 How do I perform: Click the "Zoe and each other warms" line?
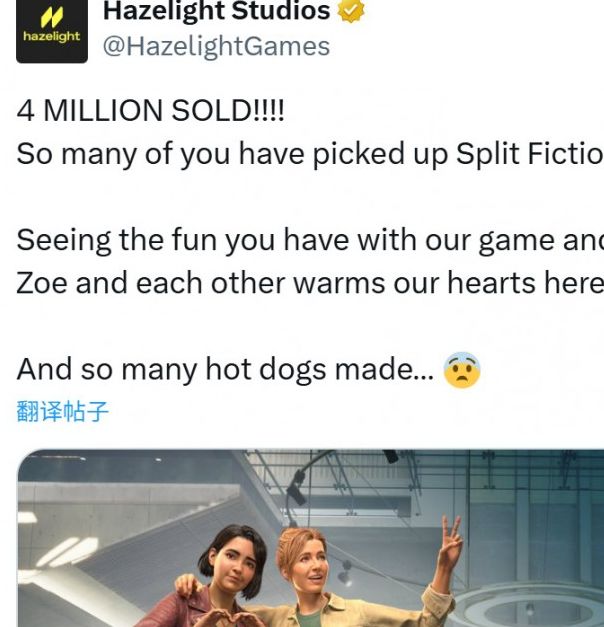[310, 283]
